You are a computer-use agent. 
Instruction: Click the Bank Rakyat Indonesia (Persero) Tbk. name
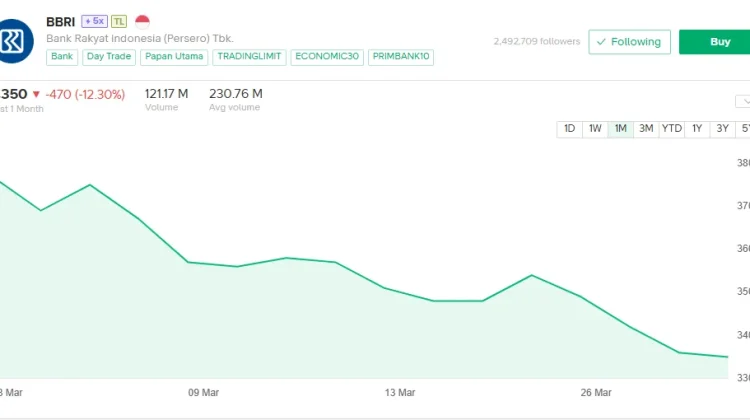click(140, 38)
